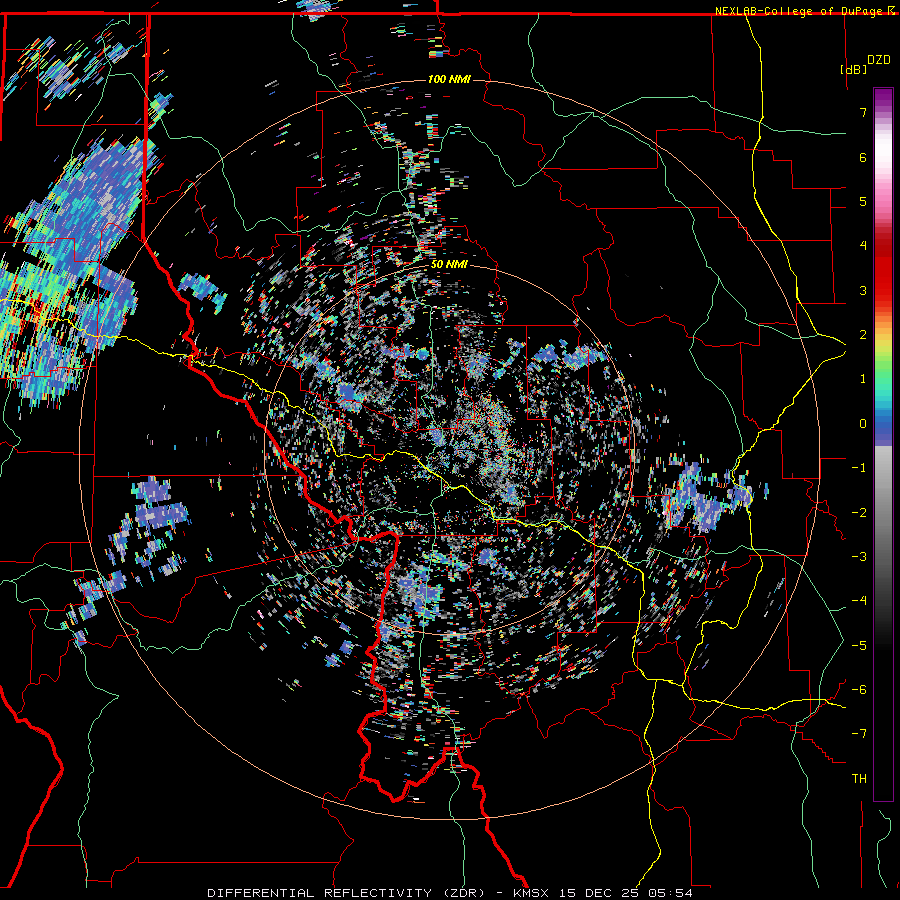Image resolution: width=900 pixels, height=900 pixels.
Task: Click the TH label under the scale
Action: coord(859,779)
